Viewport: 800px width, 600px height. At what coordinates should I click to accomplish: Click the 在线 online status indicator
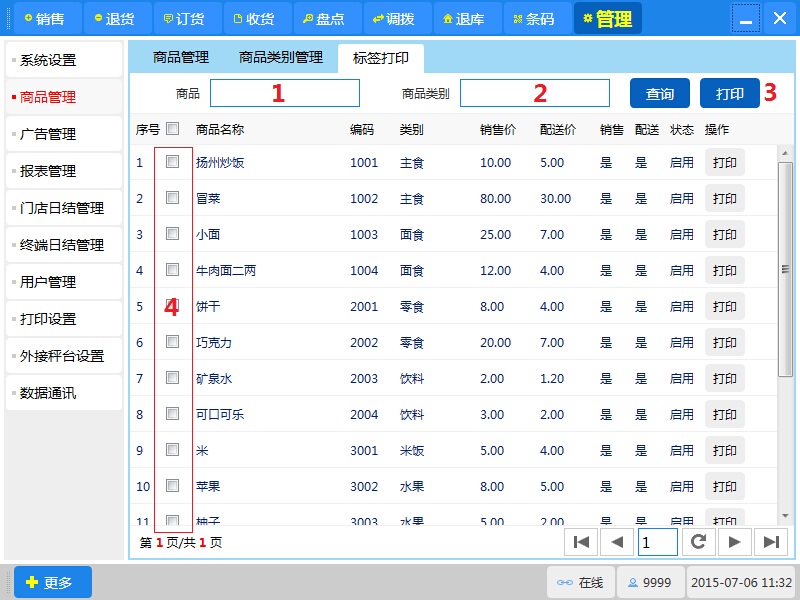click(581, 582)
